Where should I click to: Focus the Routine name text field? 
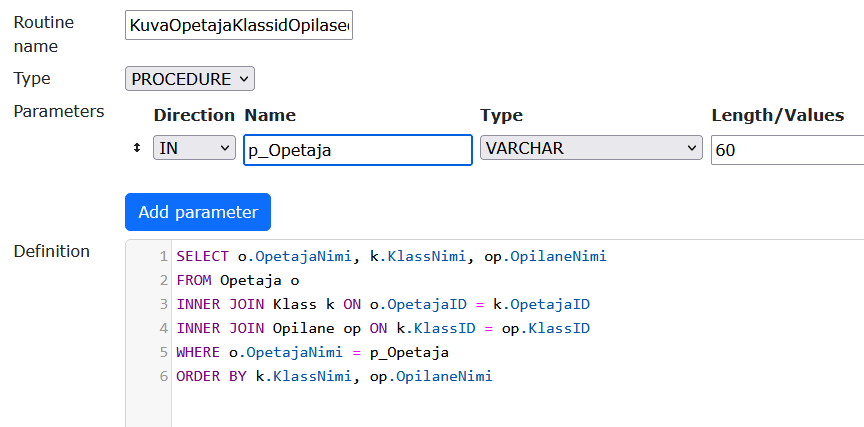239,27
